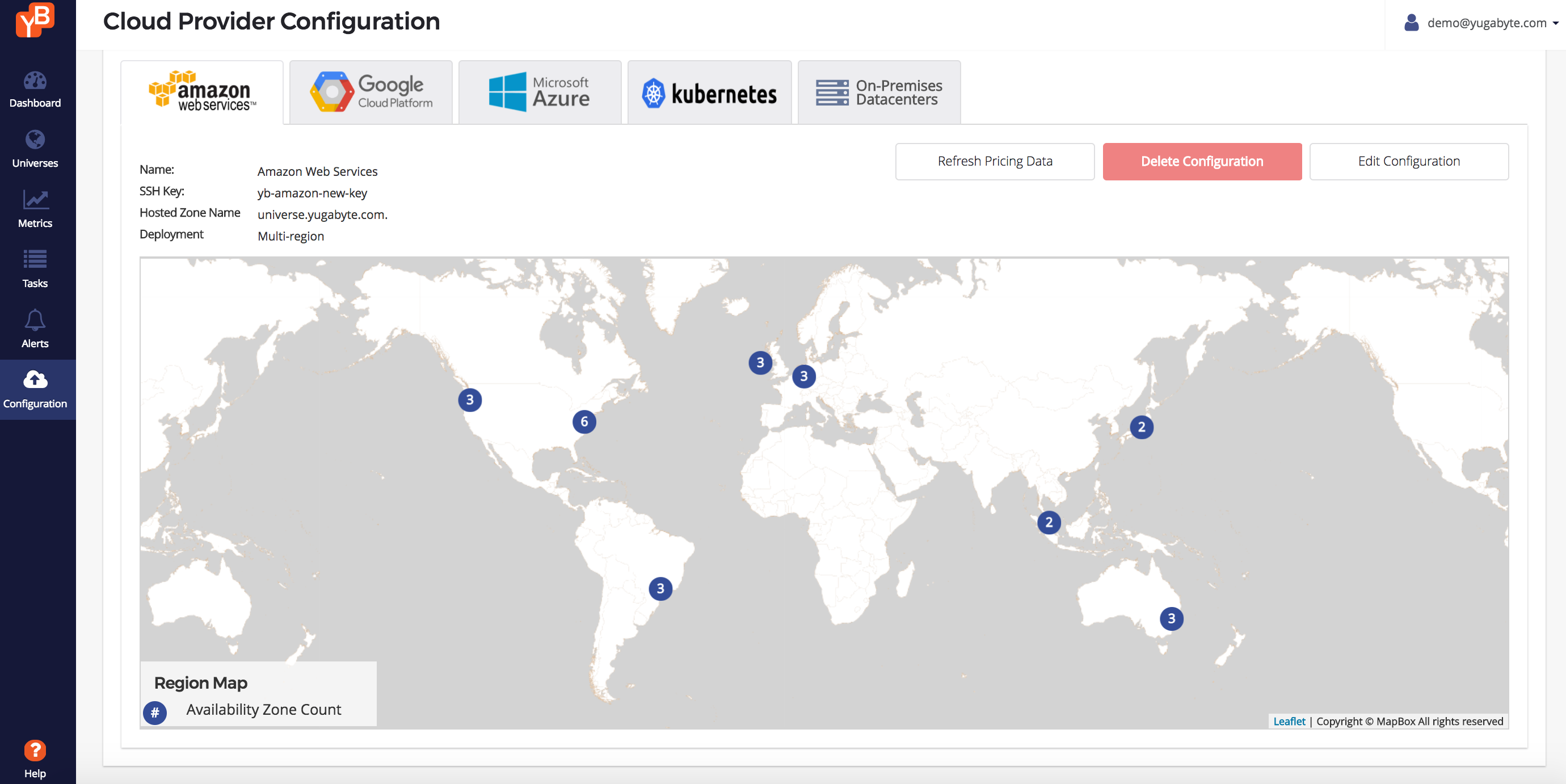Click the Brazil region marker showing 3
1566x784 pixels.
[659, 588]
